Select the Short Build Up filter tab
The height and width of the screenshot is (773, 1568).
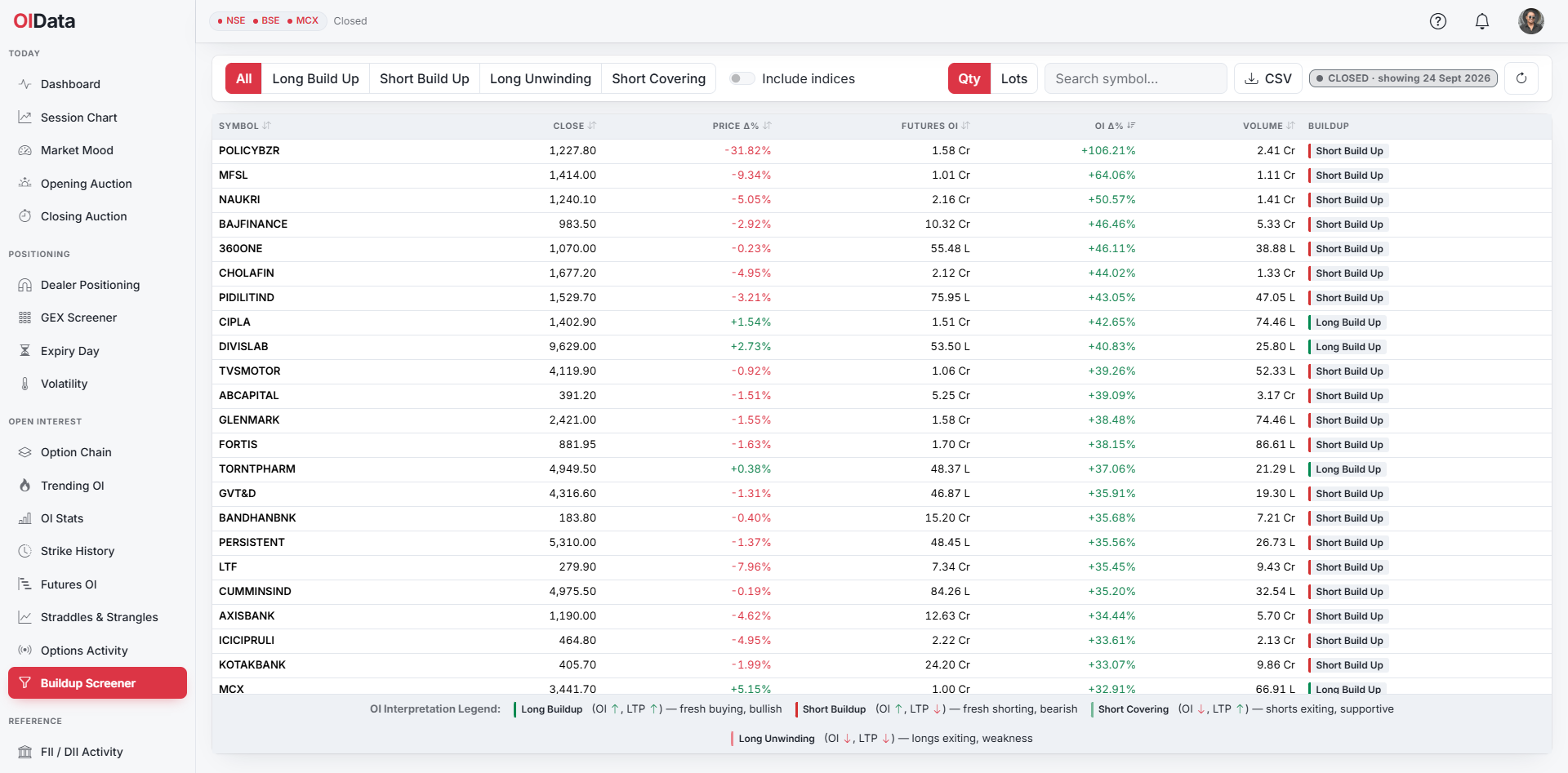tap(425, 78)
